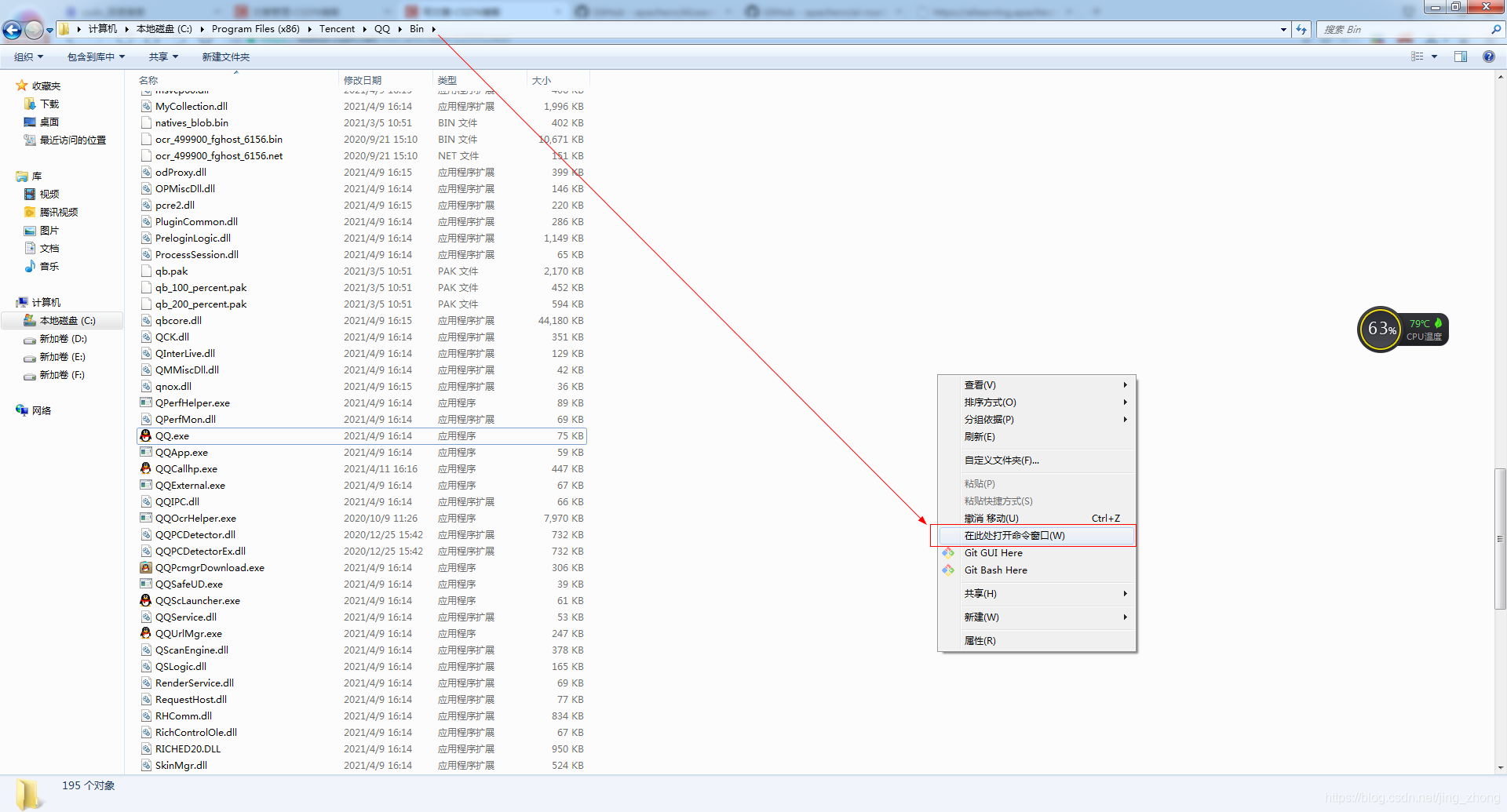The image size is (1507, 812).
Task: Click the QQApp.exe file icon
Action: point(145,452)
